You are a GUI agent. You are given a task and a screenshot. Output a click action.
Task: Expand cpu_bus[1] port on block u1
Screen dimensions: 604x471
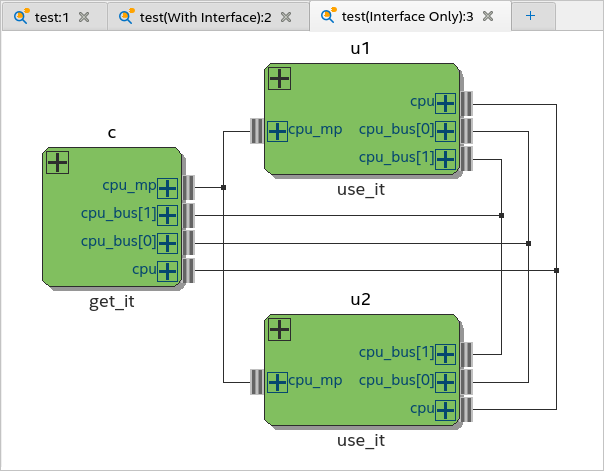[x=446, y=159]
